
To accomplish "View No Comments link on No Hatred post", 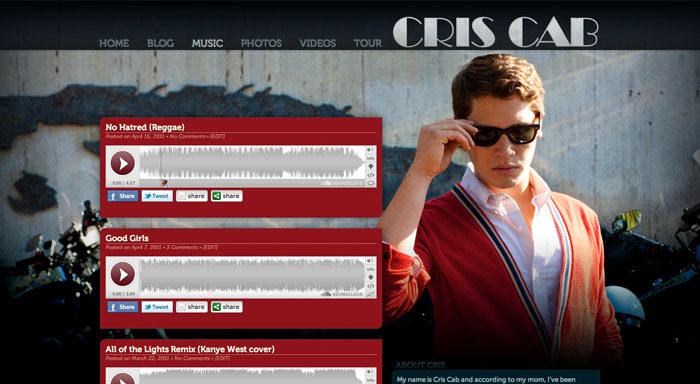I will [188, 136].
